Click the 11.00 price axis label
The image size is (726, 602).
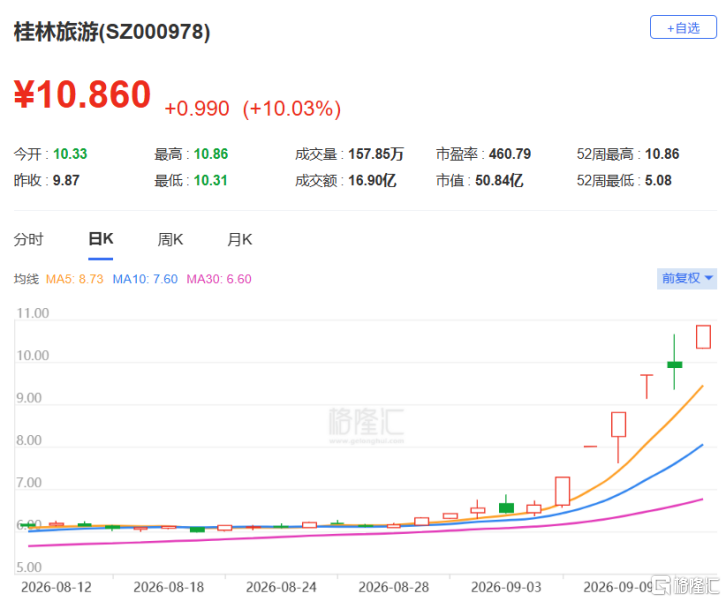tap(32, 313)
